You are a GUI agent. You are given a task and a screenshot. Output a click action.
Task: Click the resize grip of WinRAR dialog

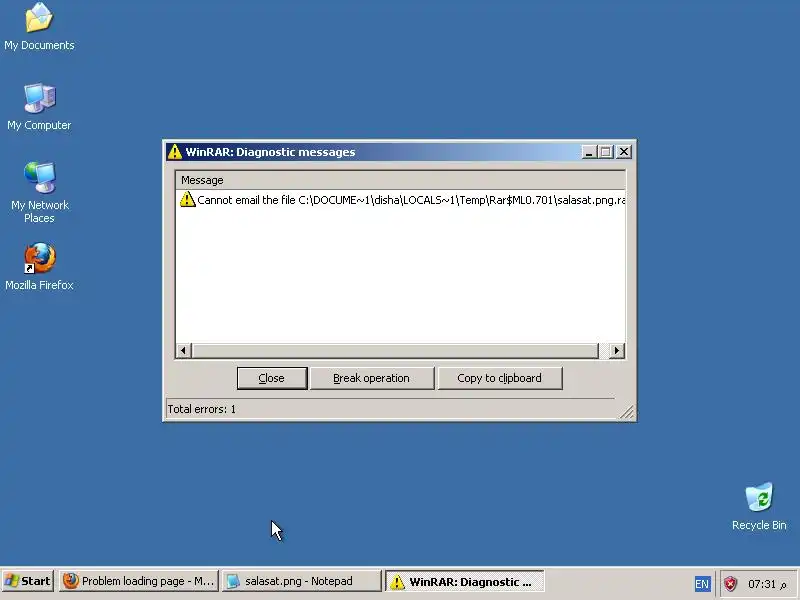point(628,413)
